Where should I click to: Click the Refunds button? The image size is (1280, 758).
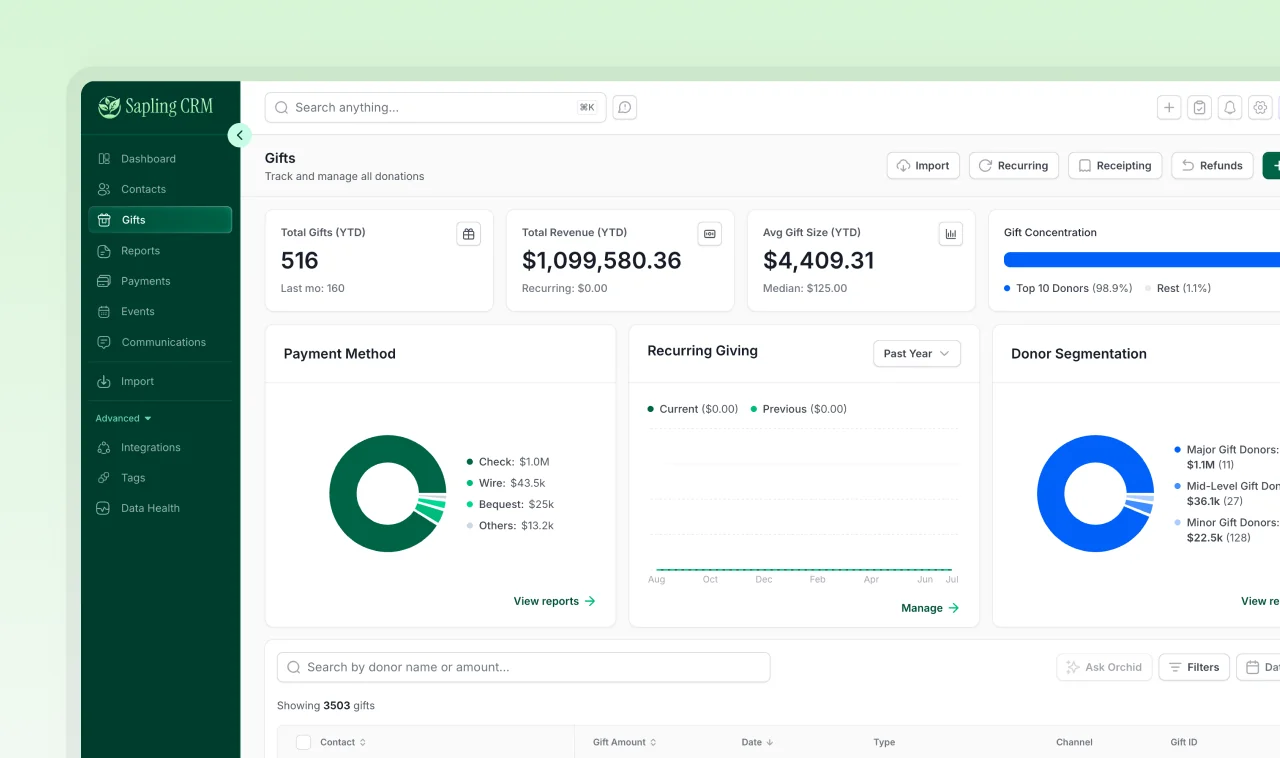pyautogui.click(x=1212, y=166)
